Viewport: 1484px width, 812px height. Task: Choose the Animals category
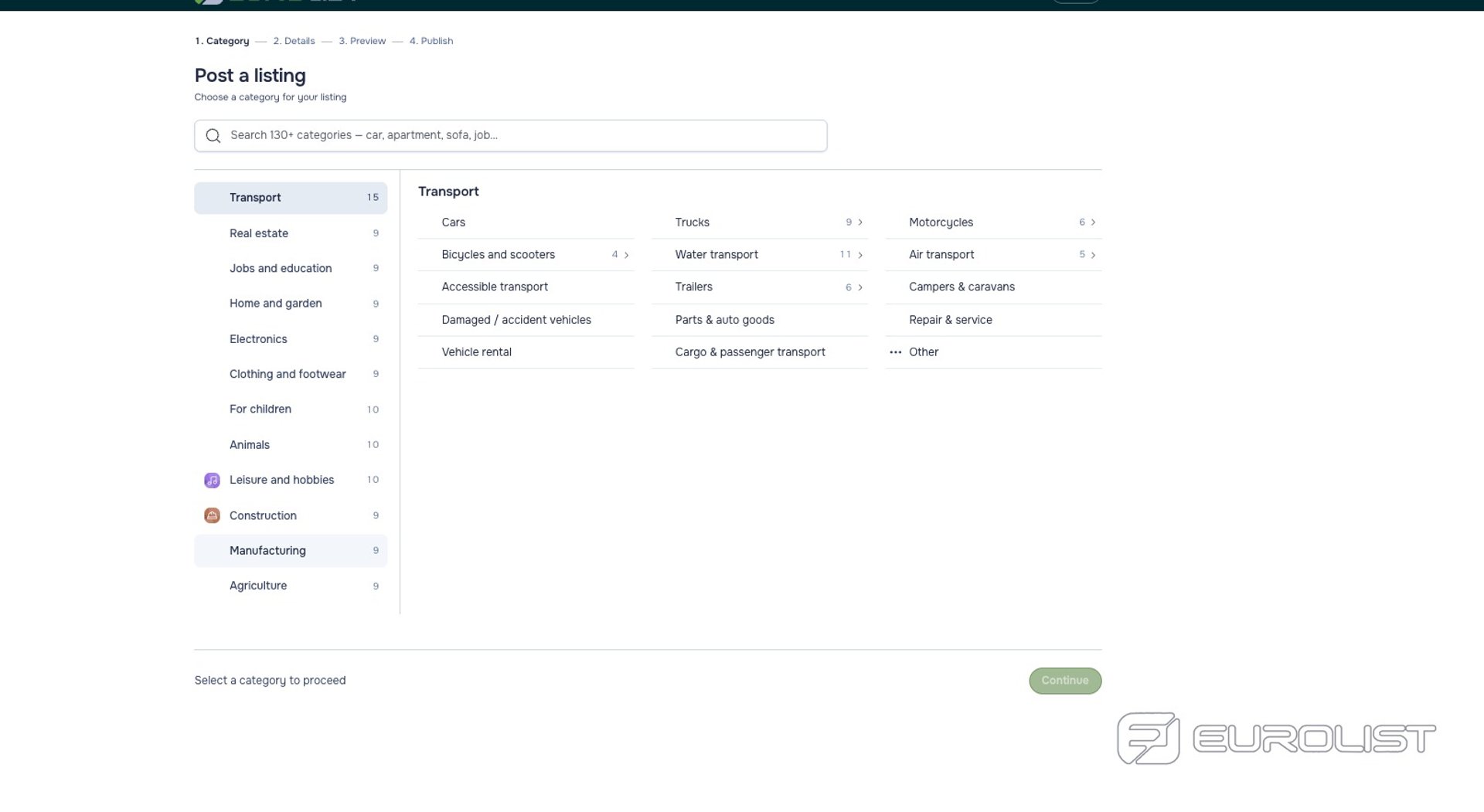tap(291, 445)
